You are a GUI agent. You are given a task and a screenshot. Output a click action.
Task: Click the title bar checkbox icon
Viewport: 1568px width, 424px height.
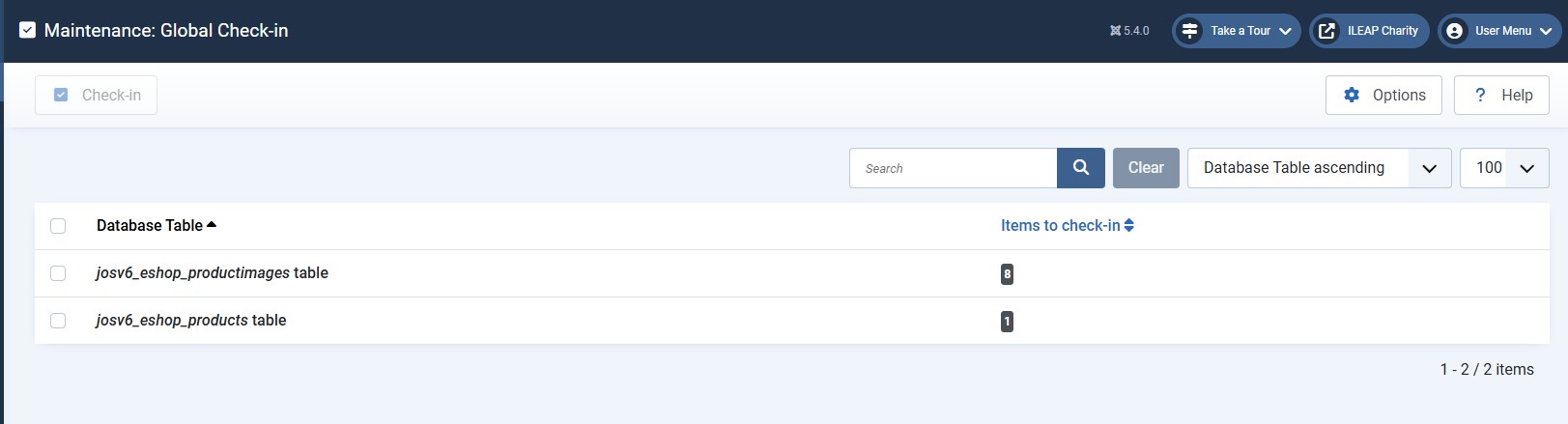[x=28, y=31]
